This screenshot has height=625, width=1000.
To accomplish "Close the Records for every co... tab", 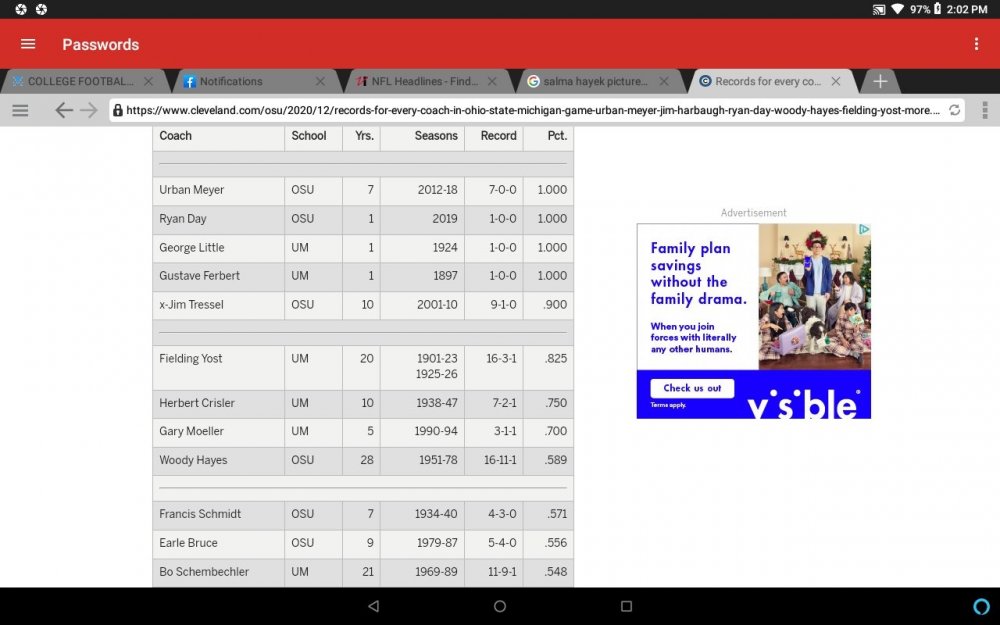I will pos(836,81).
